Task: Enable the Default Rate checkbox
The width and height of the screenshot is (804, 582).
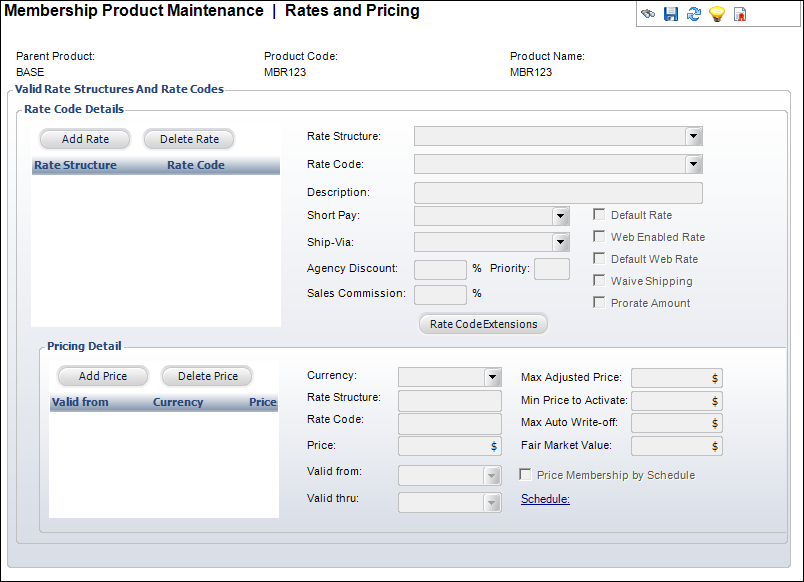Action: (598, 214)
